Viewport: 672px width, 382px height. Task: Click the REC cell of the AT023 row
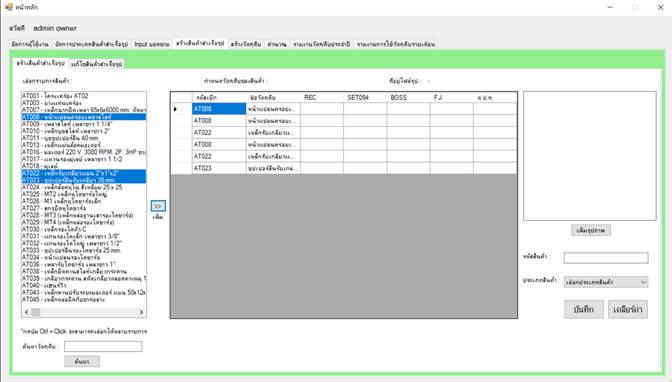[322, 168]
